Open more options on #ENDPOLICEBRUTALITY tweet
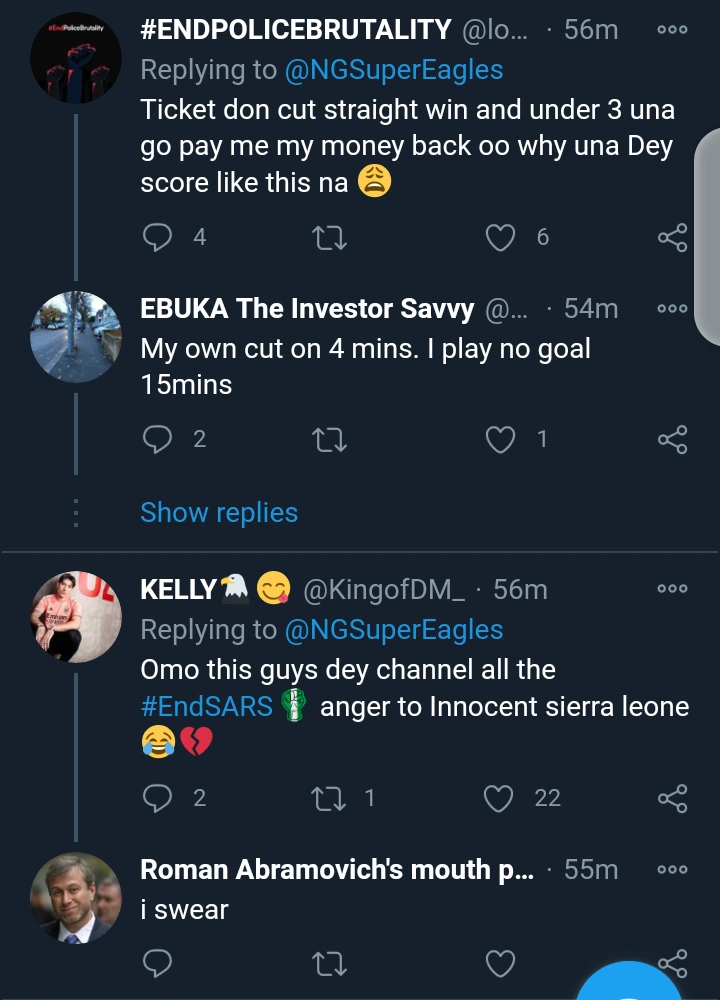720x1000 pixels. point(672,30)
